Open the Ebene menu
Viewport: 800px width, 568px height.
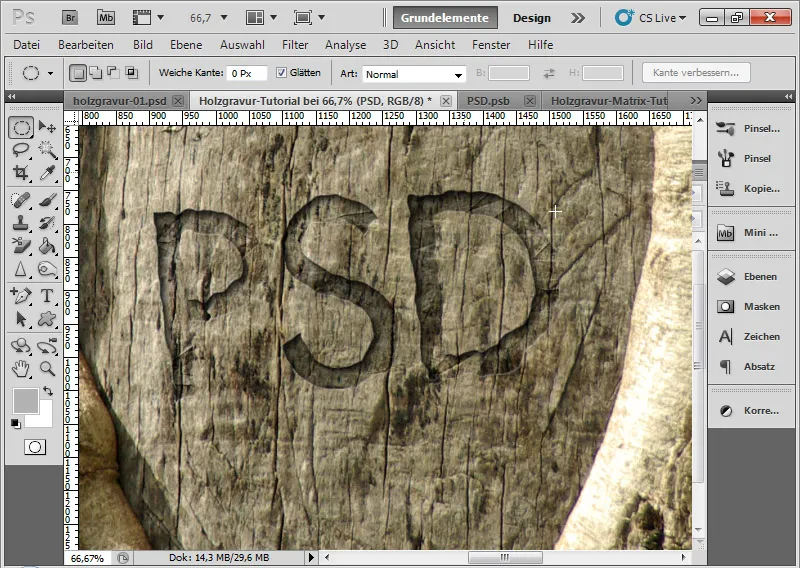(x=186, y=45)
